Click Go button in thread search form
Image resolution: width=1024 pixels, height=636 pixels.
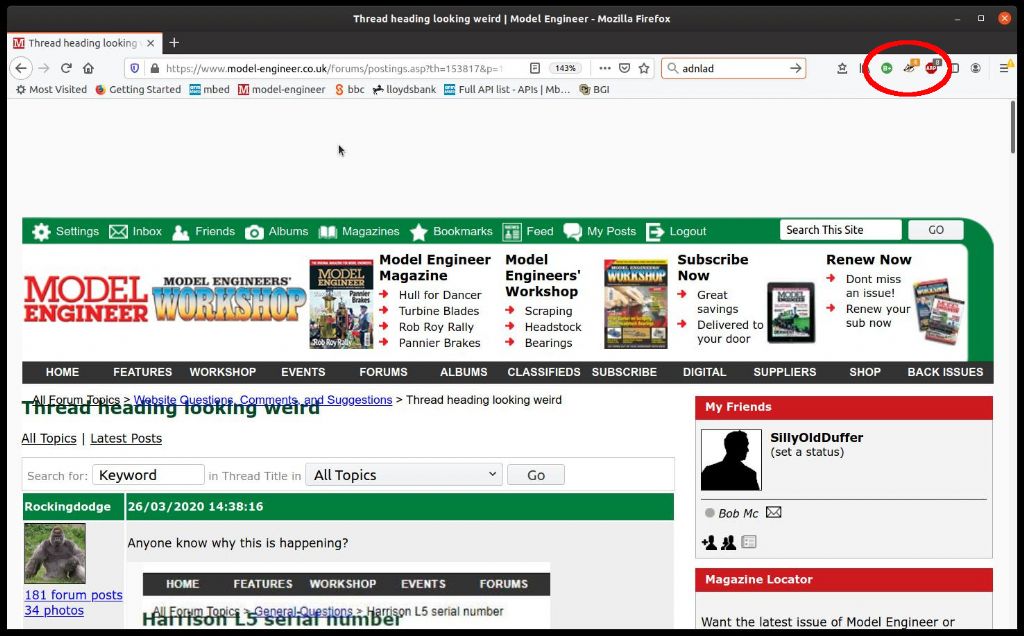pyautogui.click(x=536, y=475)
